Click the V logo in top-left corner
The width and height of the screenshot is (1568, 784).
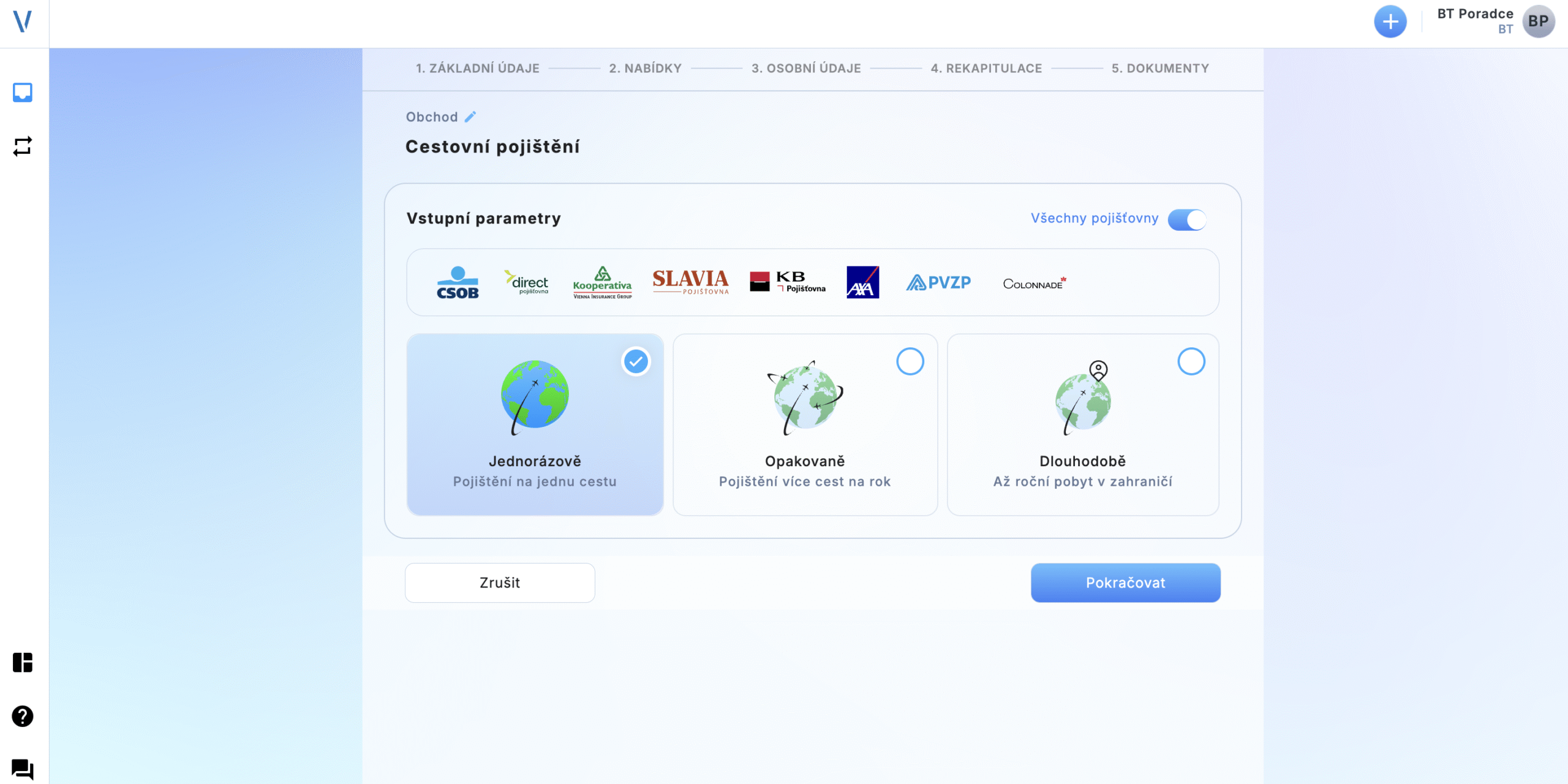coord(23,21)
